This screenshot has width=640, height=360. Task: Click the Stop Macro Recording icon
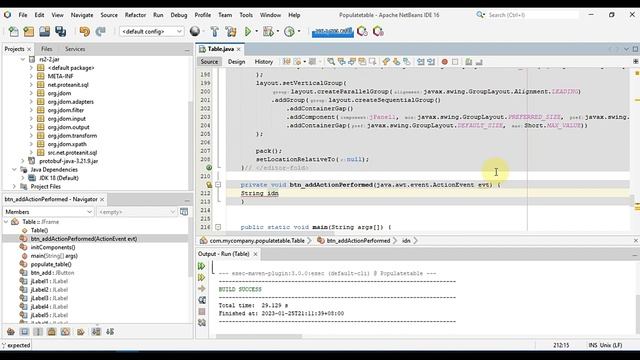coord(455,62)
